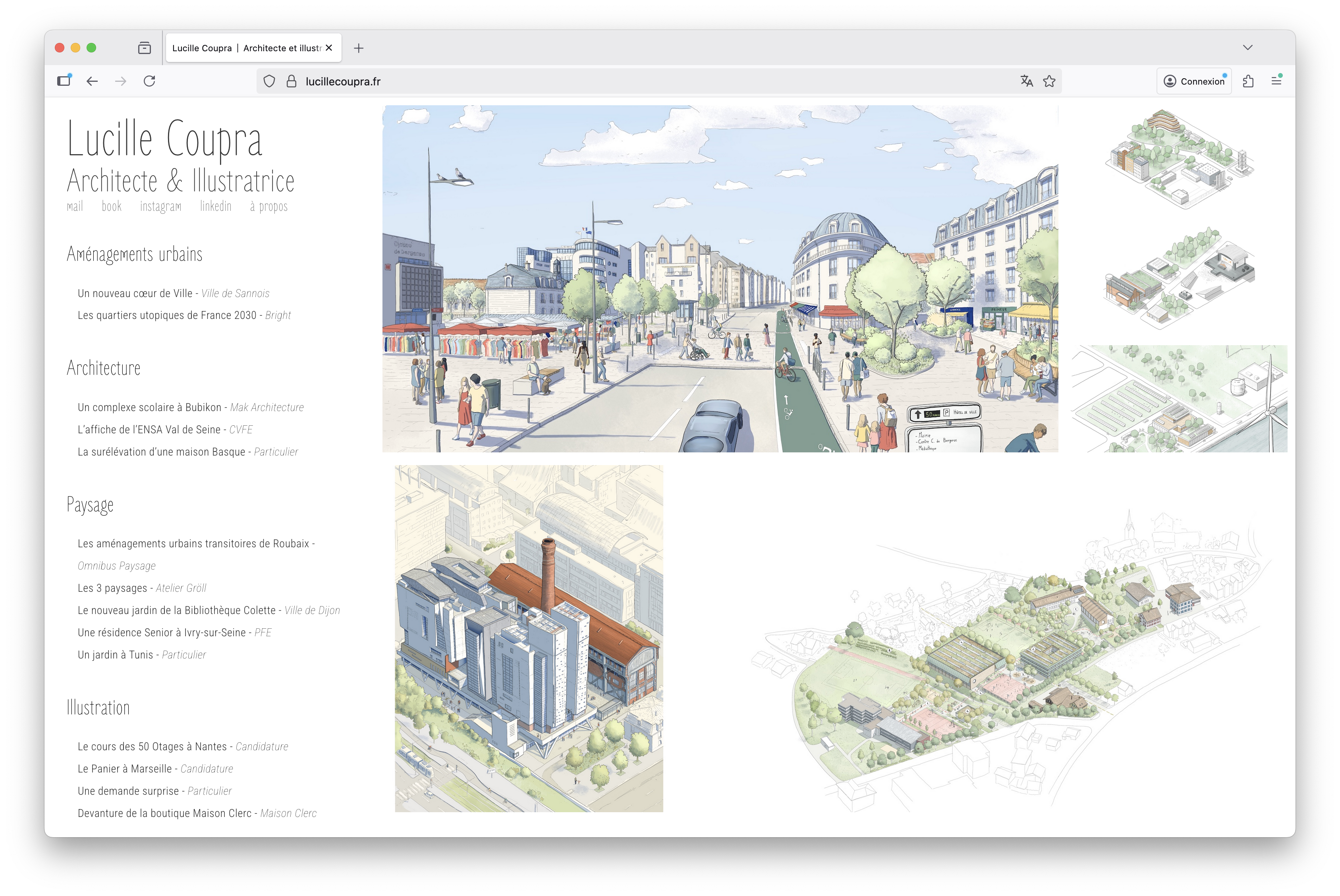Toggle the sidebar panel icon

[x=64, y=81]
